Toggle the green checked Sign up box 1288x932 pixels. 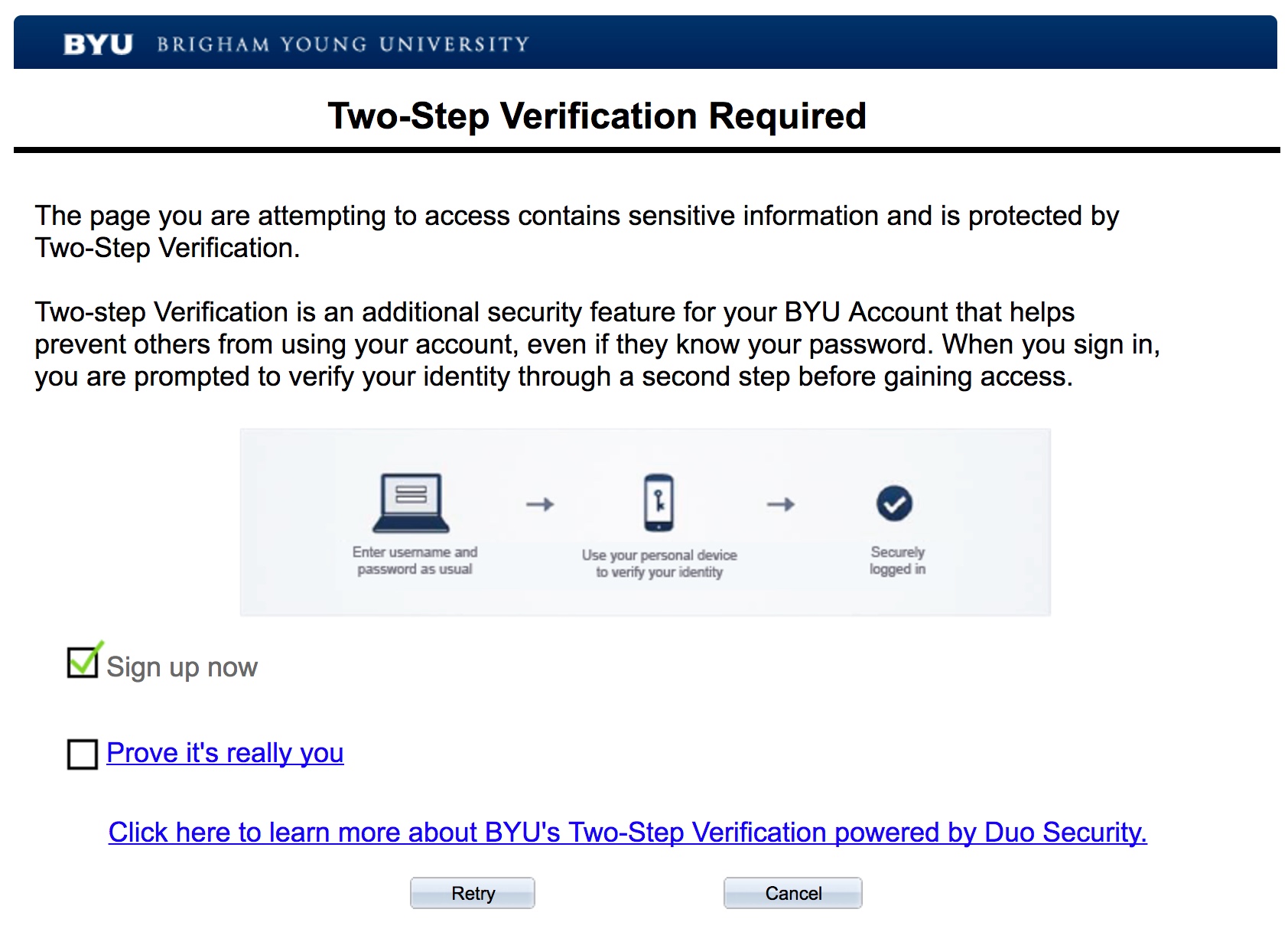83,661
